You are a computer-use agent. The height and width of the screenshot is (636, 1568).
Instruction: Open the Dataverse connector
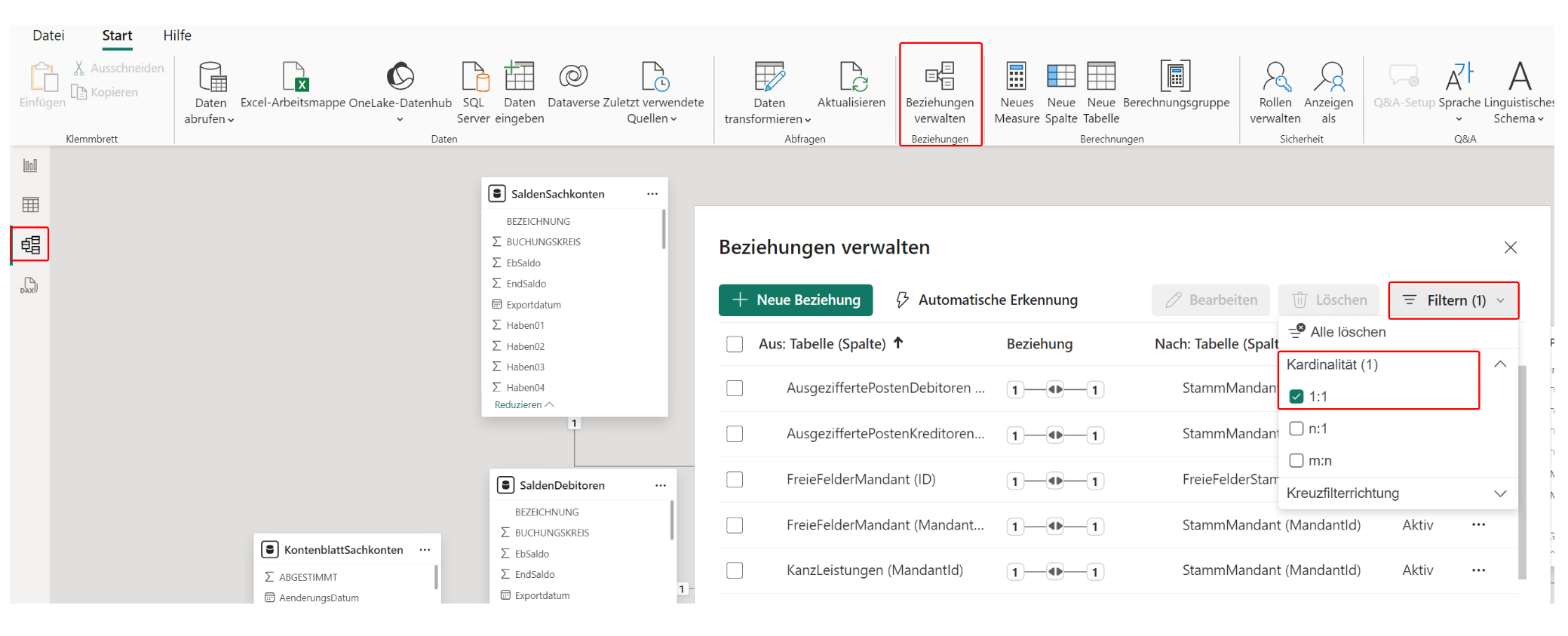573,84
